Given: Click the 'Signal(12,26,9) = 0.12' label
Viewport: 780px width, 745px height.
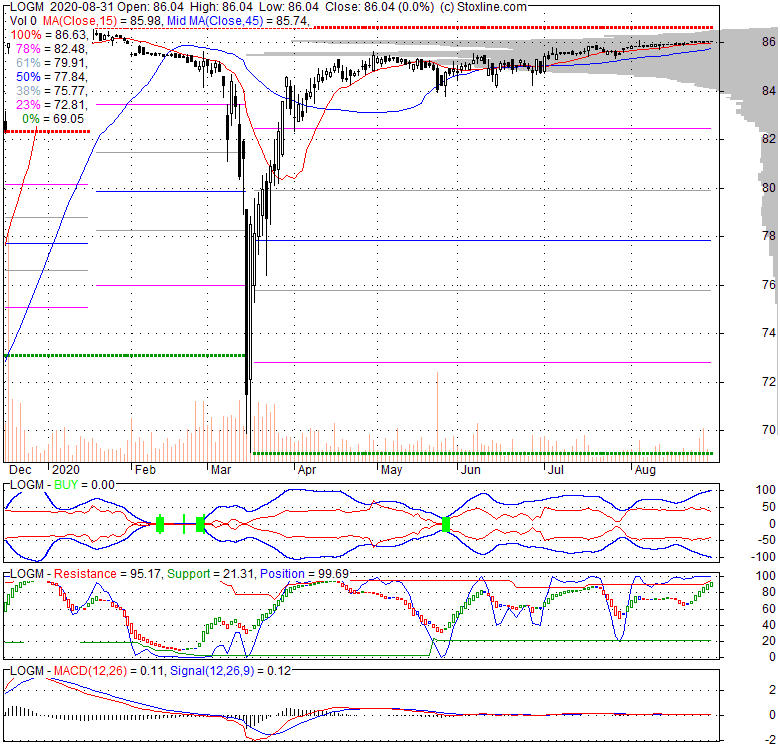Looking at the screenshot, I should [x=230, y=671].
